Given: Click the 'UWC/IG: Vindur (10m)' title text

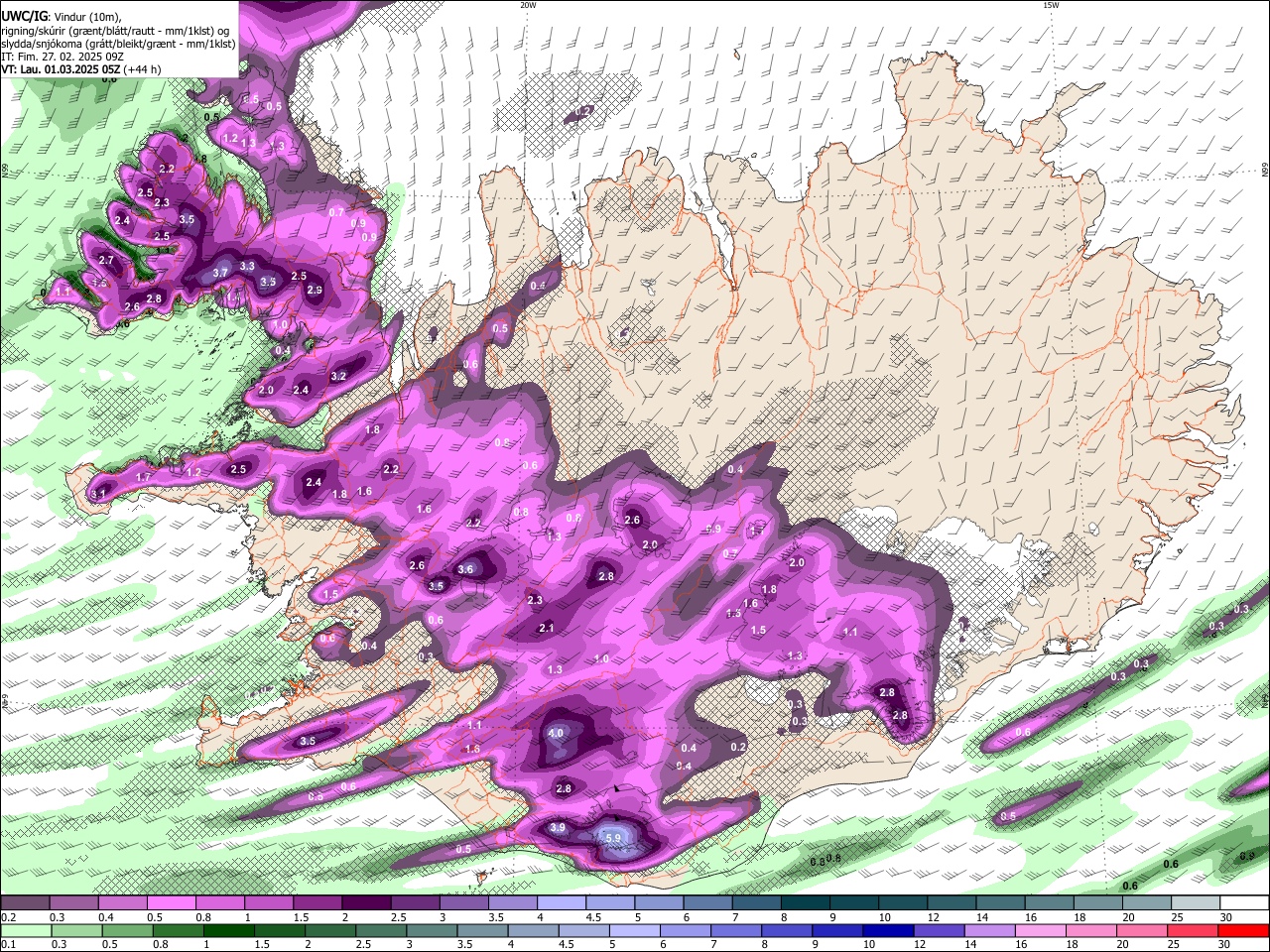Looking at the screenshot, I should (x=61, y=16).
